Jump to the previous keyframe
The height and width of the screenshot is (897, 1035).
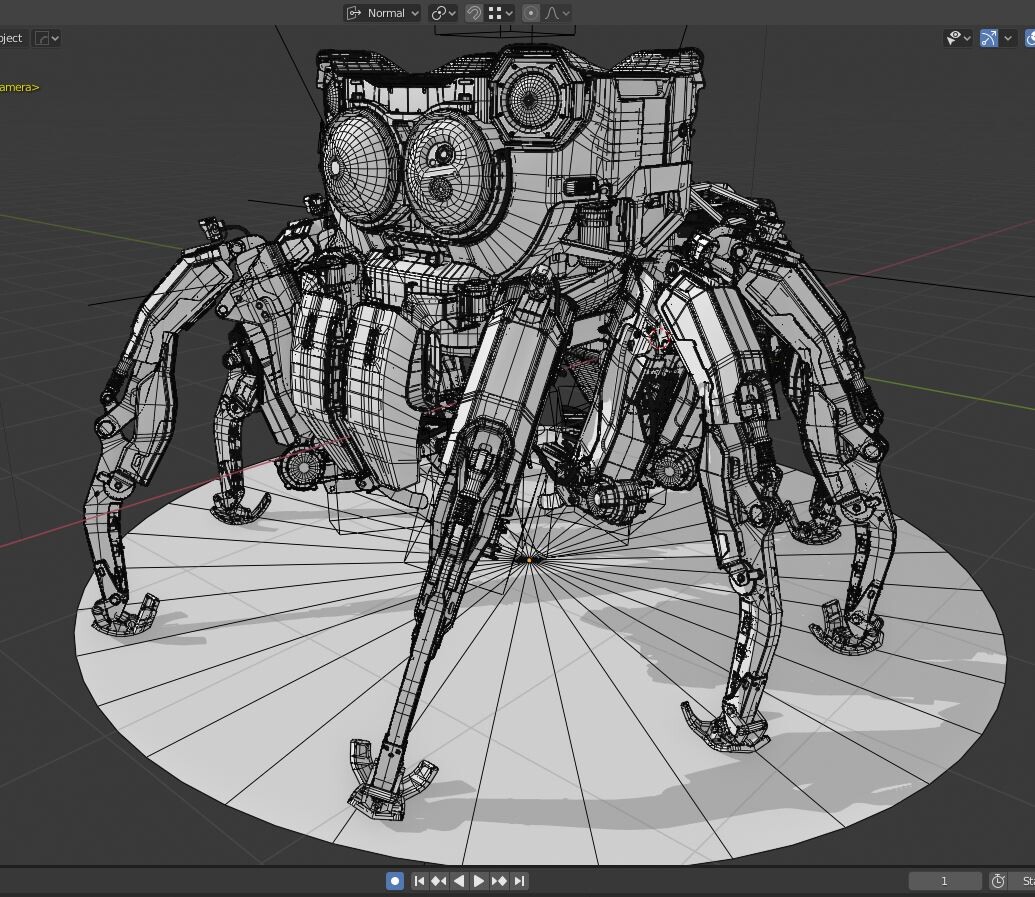438,880
